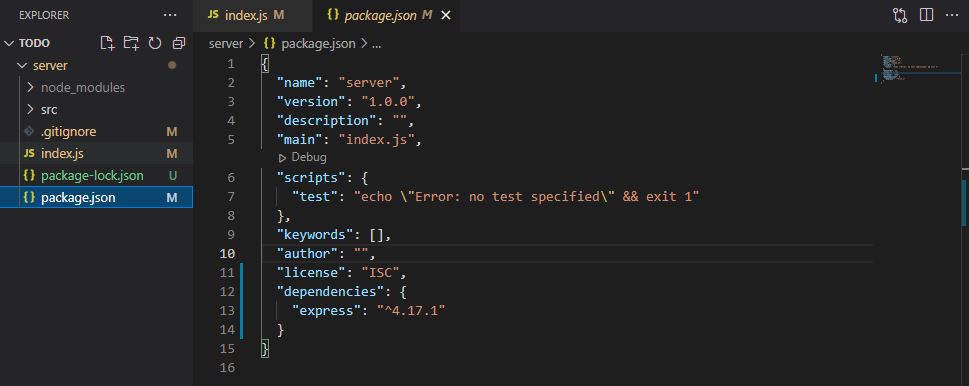Click the "1.0.0" version value
This screenshot has width=969, height=386.
[388, 101]
